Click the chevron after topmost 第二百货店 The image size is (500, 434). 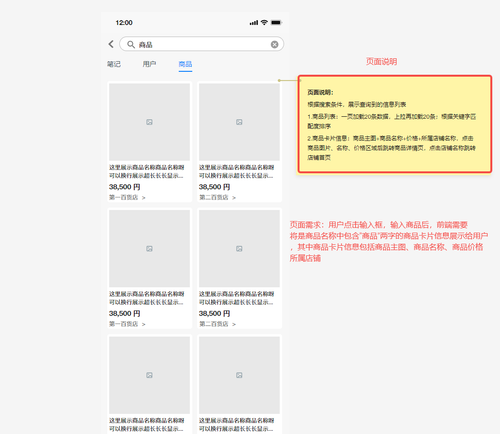pos(234,198)
